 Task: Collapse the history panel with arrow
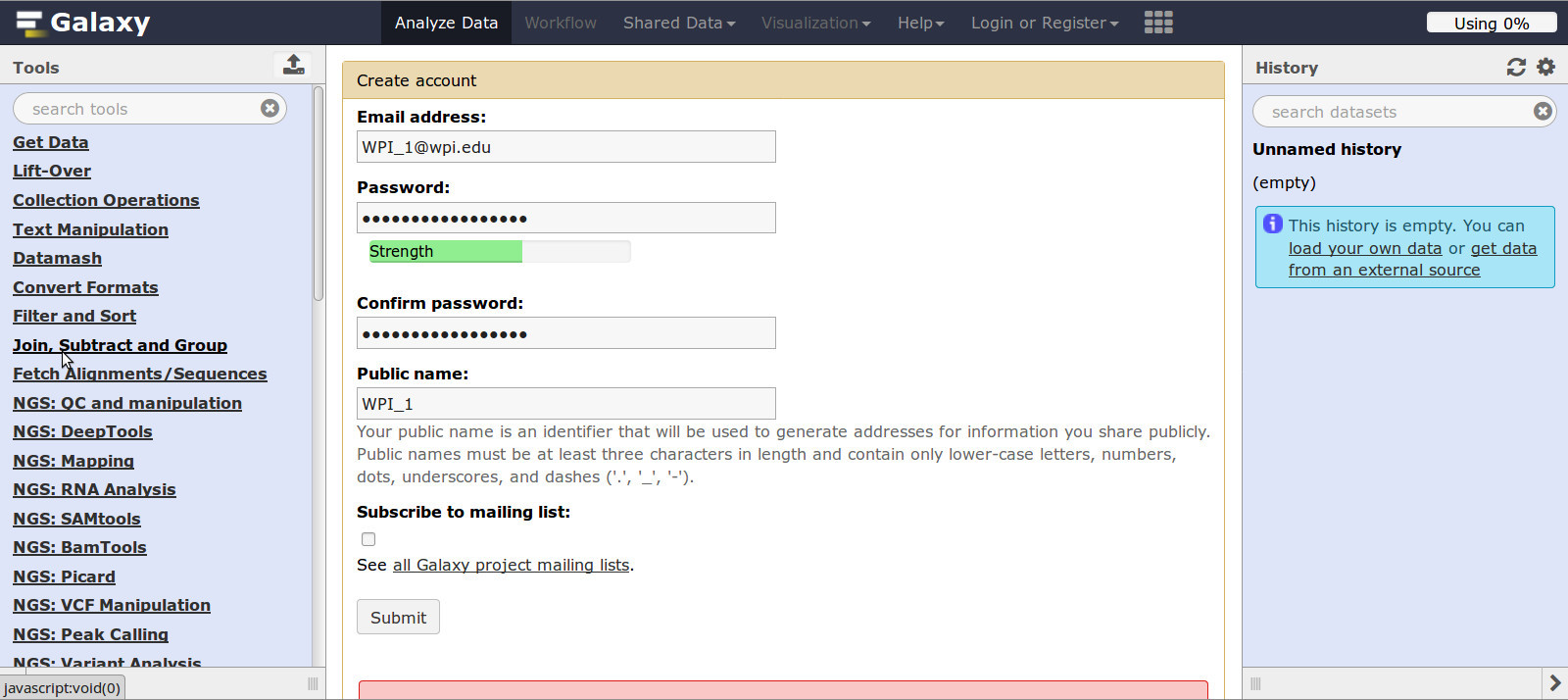1554,682
